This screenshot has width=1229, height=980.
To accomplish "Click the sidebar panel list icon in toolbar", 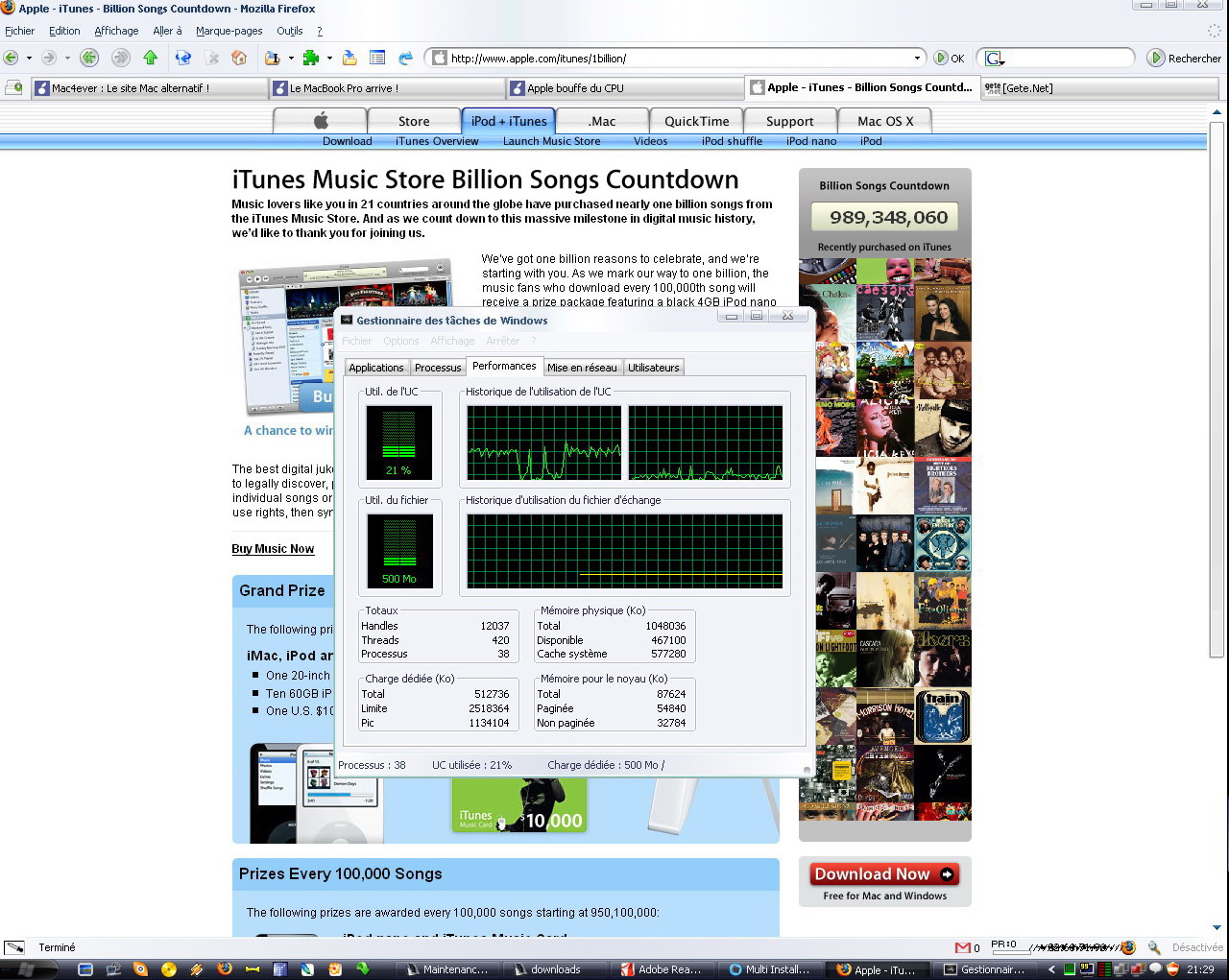I will [x=377, y=58].
